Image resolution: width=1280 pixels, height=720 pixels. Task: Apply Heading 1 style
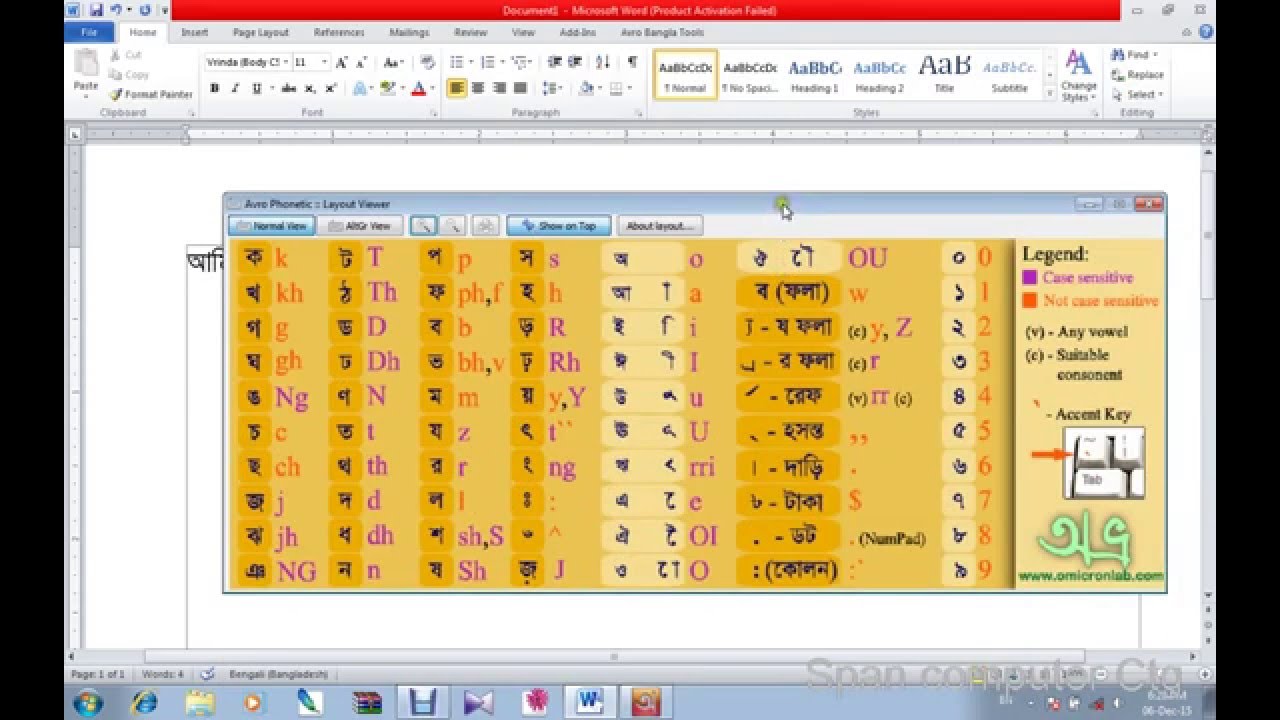point(815,76)
